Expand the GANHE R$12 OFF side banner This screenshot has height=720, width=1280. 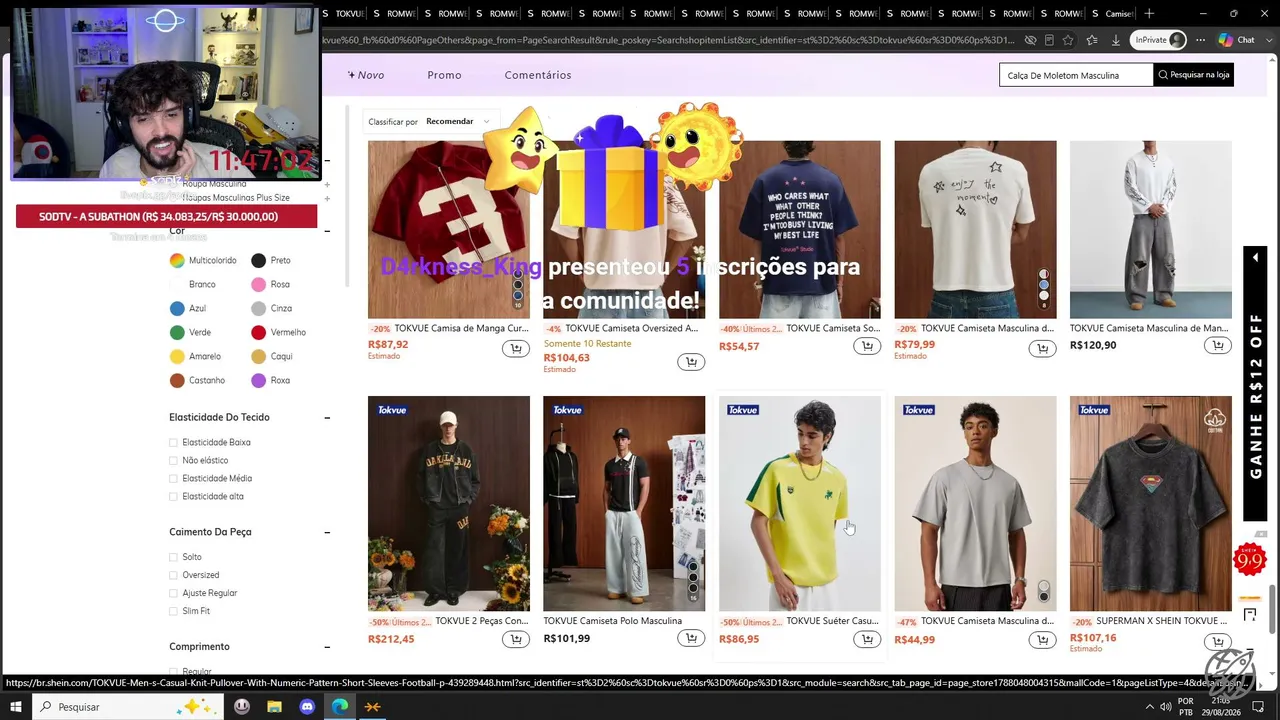(x=1255, y=258)
